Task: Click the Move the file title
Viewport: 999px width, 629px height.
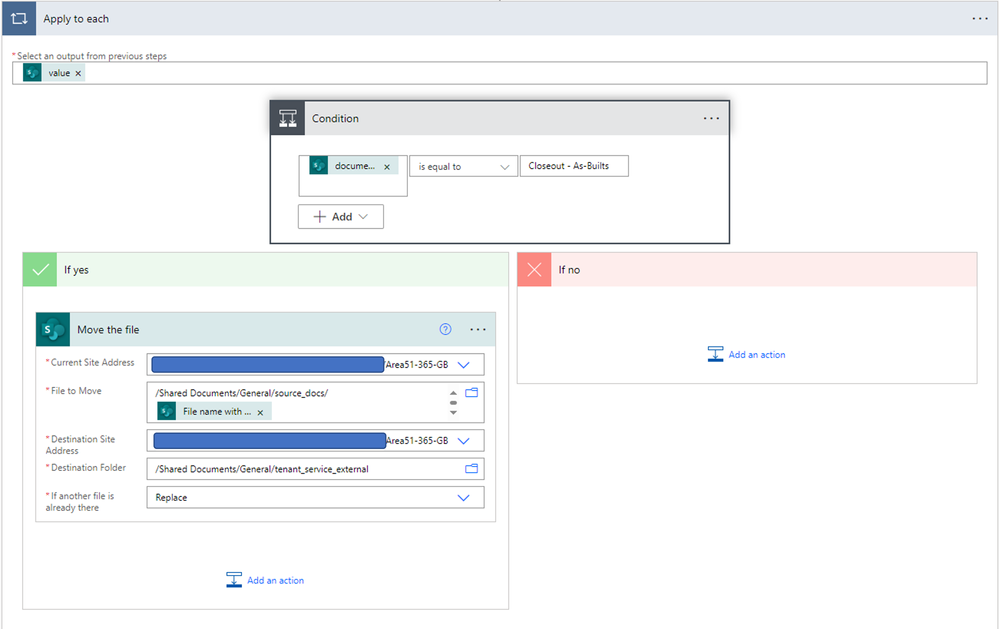Action: coord(108,329)
